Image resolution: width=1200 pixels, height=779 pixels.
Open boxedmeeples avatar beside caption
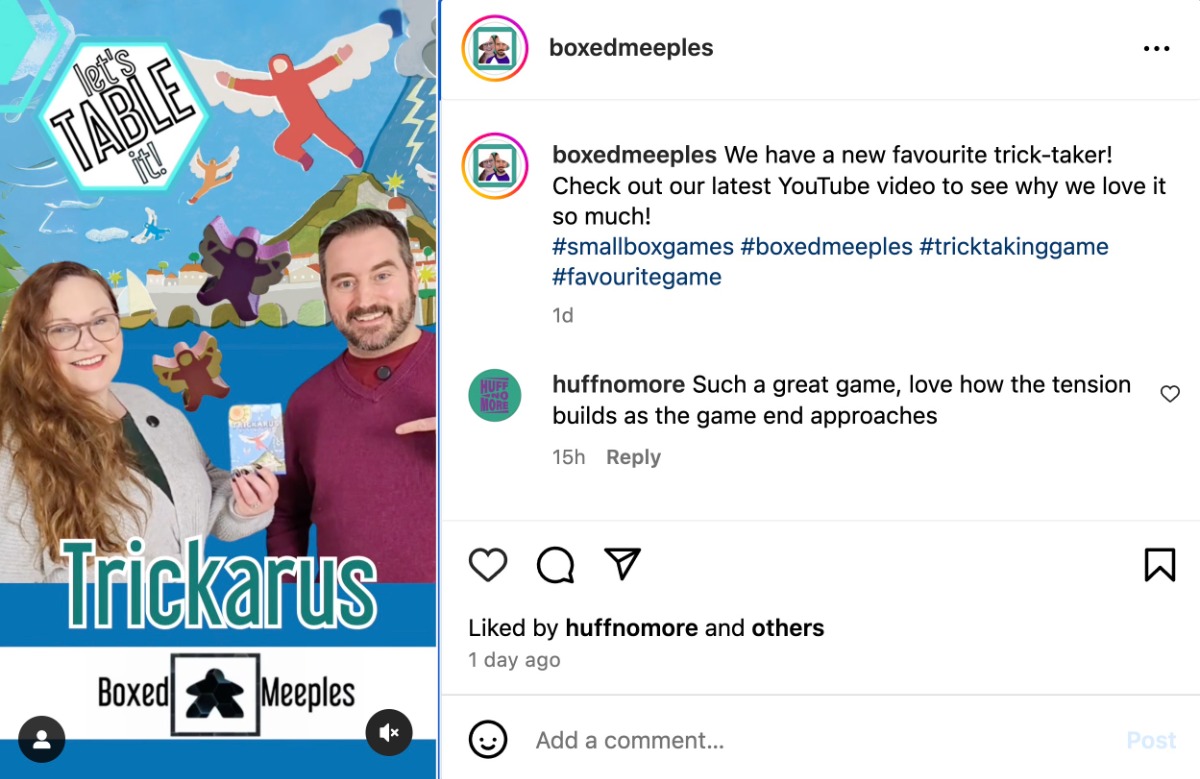[x=494, y=165]
